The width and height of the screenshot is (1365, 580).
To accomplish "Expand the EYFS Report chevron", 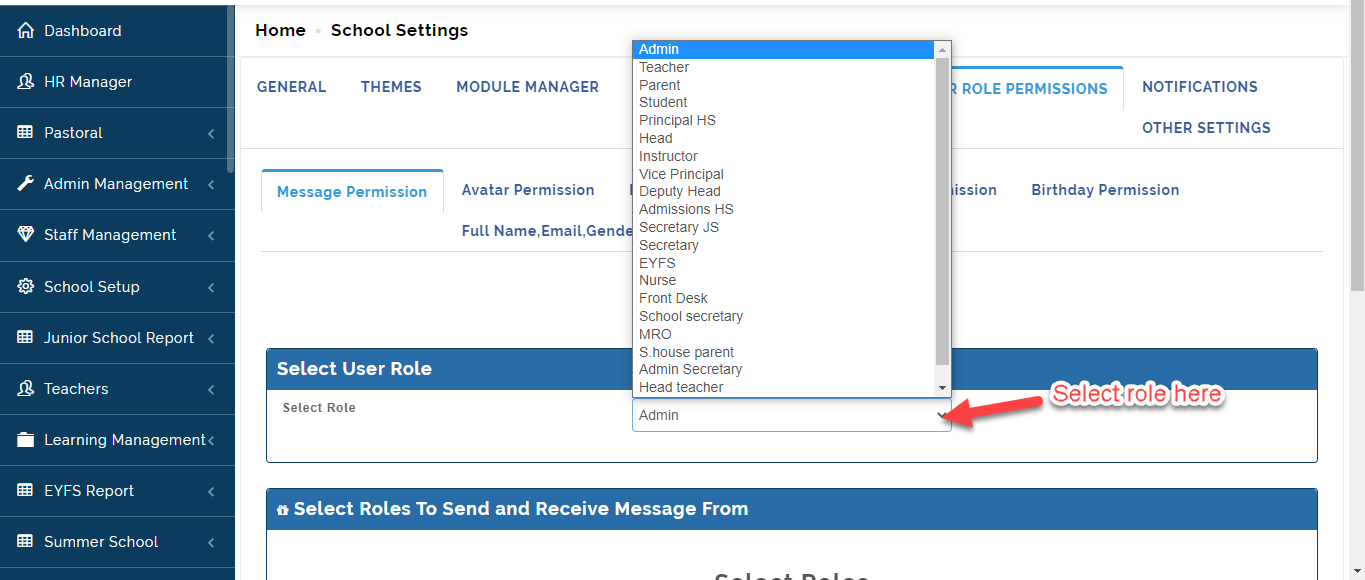I will click(x=211, y=492).
